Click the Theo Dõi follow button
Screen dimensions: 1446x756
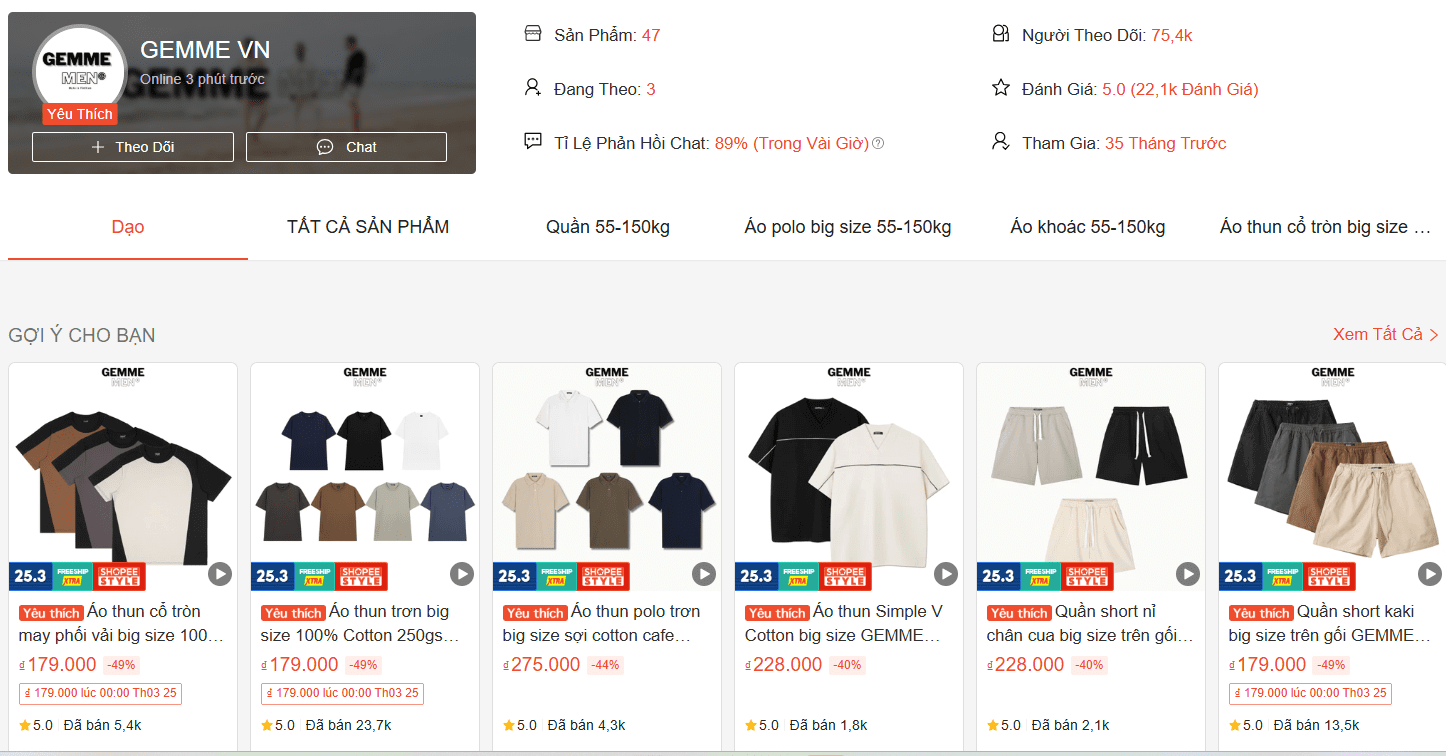(132, 146)
